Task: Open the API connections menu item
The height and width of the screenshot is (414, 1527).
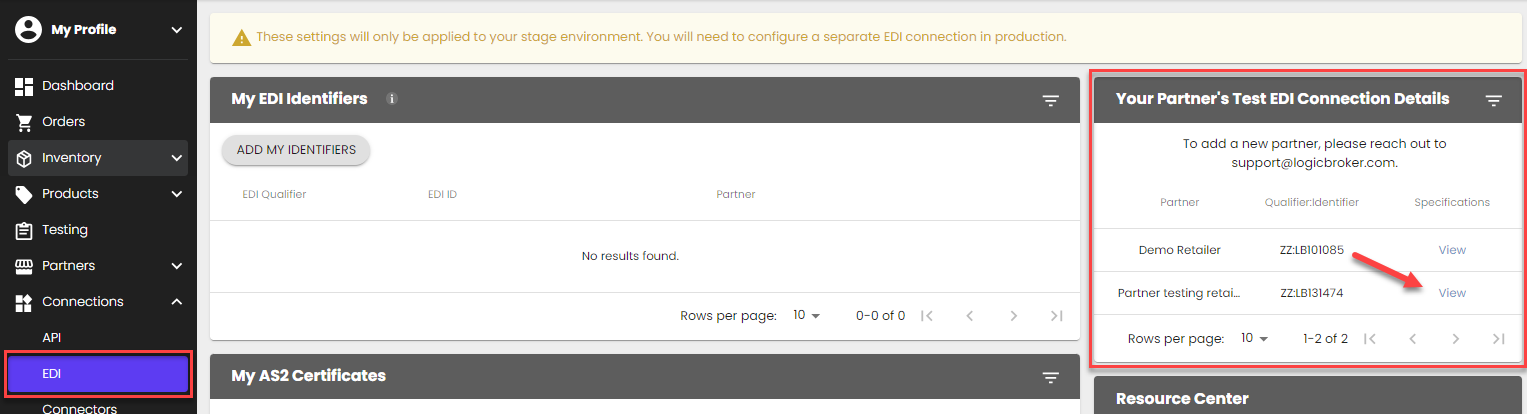Action: tap(52, 338)
